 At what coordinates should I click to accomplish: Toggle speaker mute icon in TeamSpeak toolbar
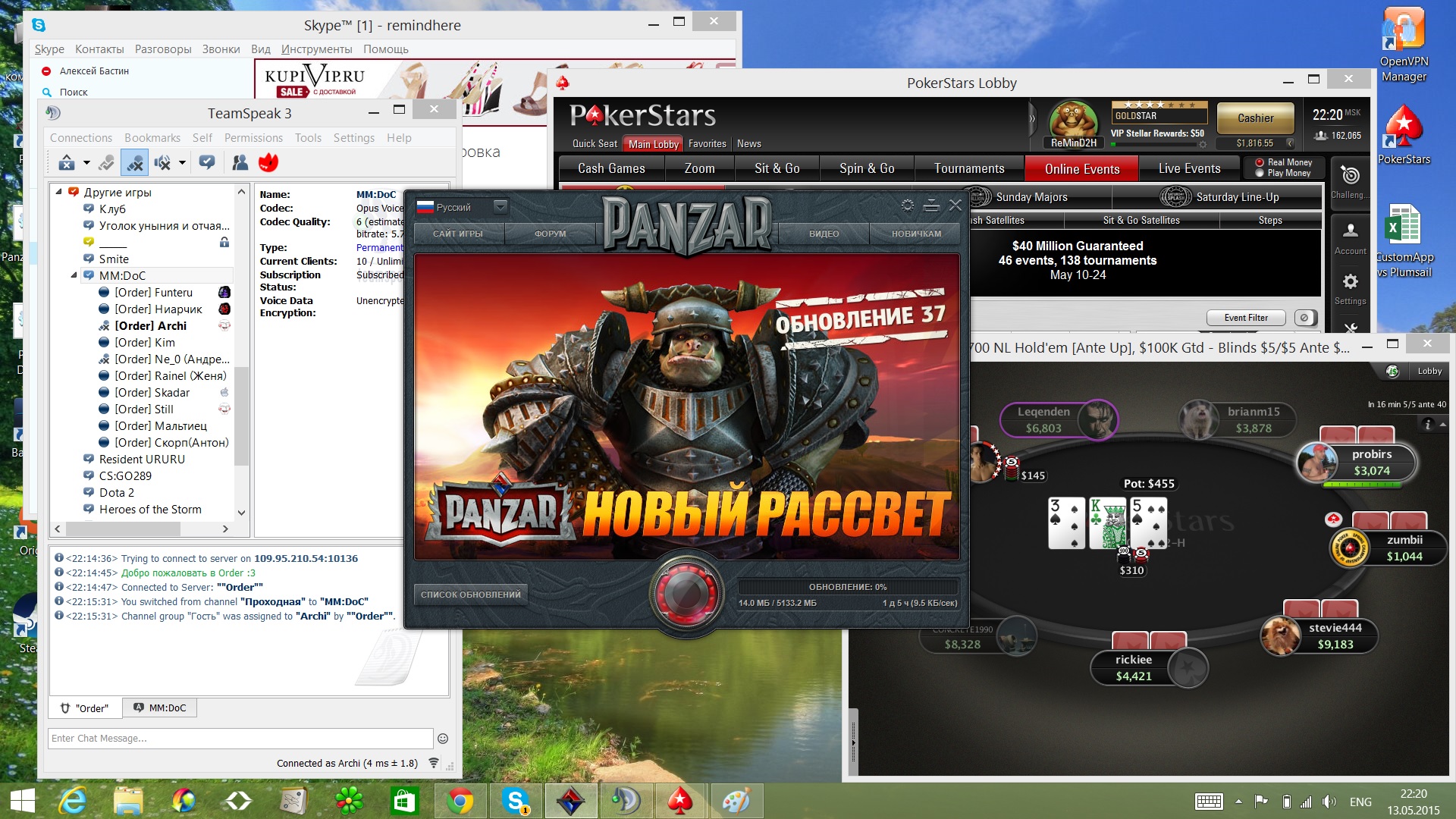(162, 162)
